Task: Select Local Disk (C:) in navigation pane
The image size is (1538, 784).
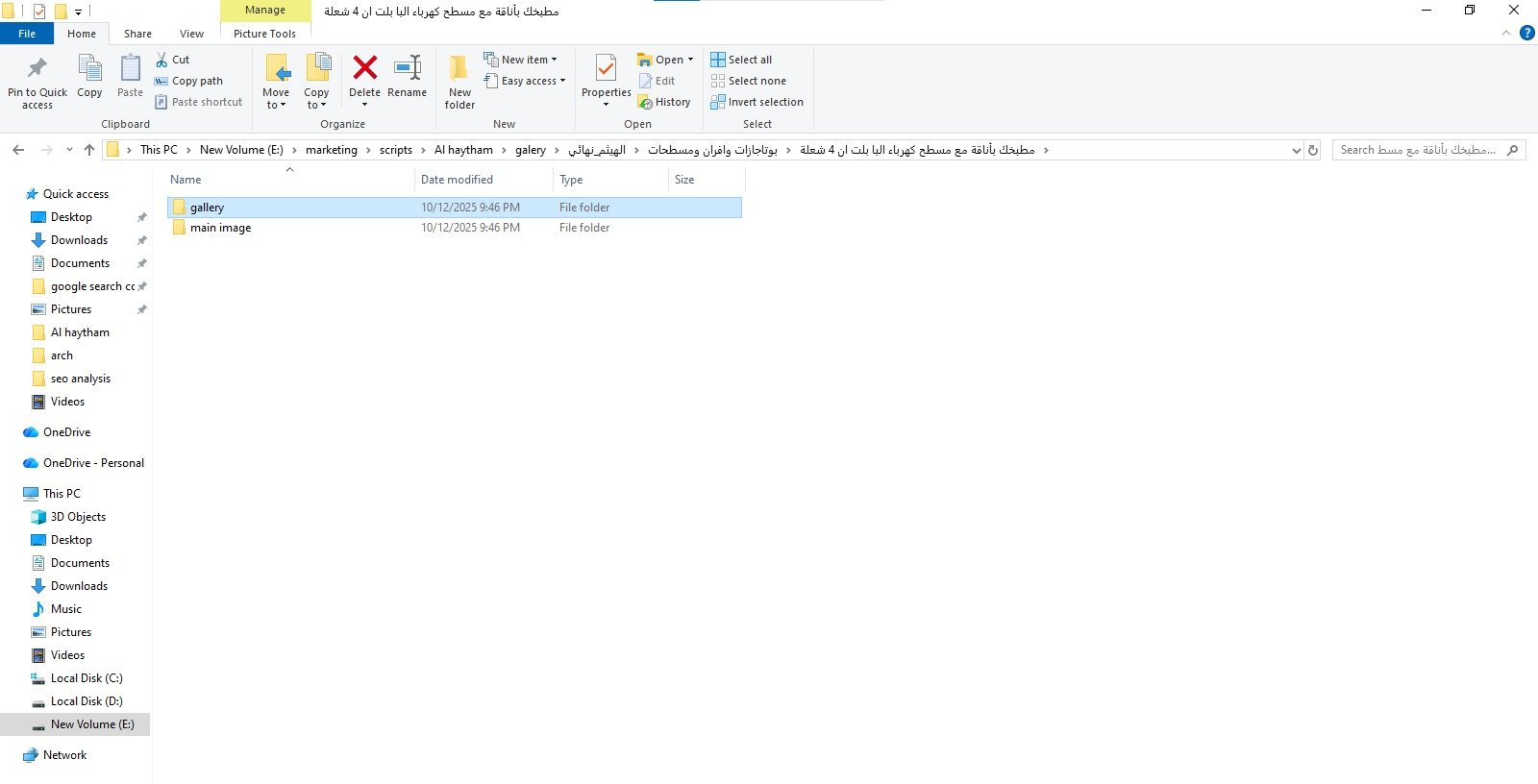Action: click(87, 678)
